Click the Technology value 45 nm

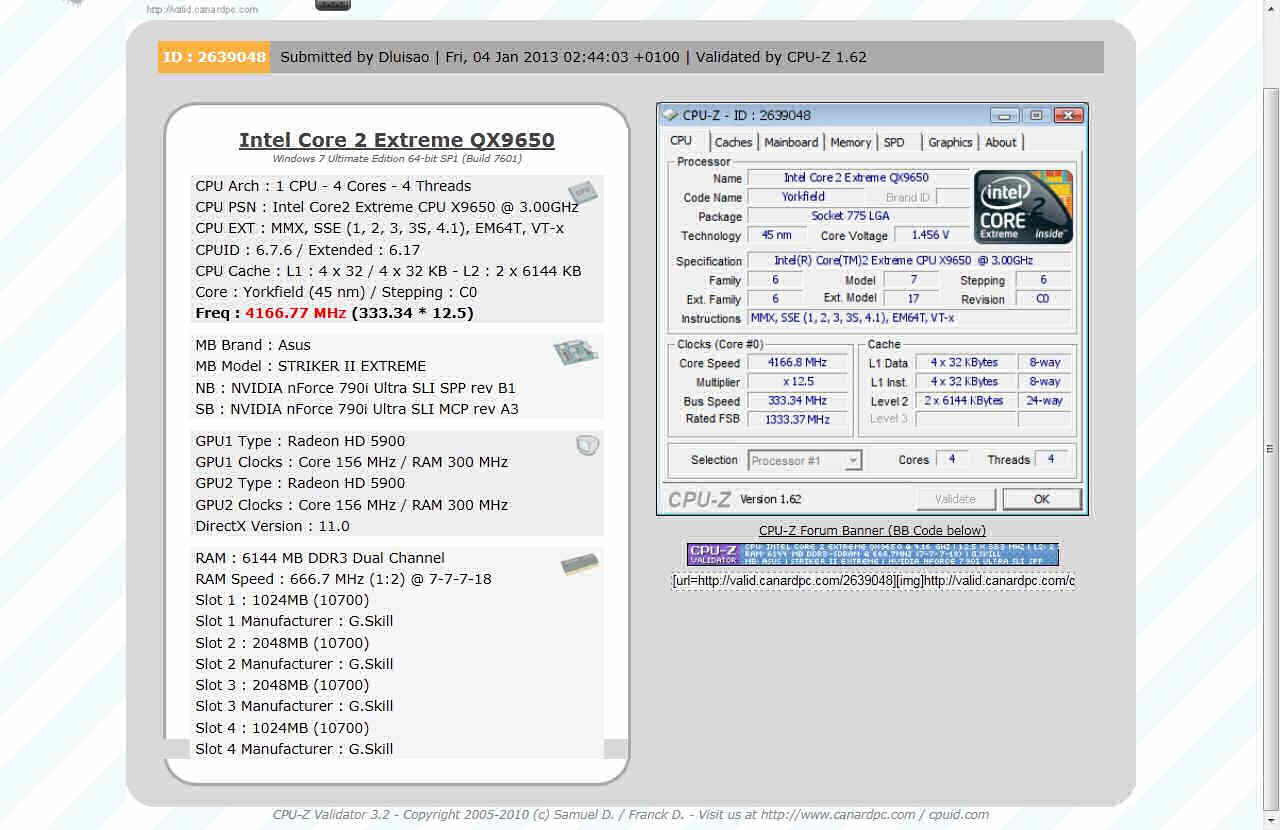[x=777, y=235]
